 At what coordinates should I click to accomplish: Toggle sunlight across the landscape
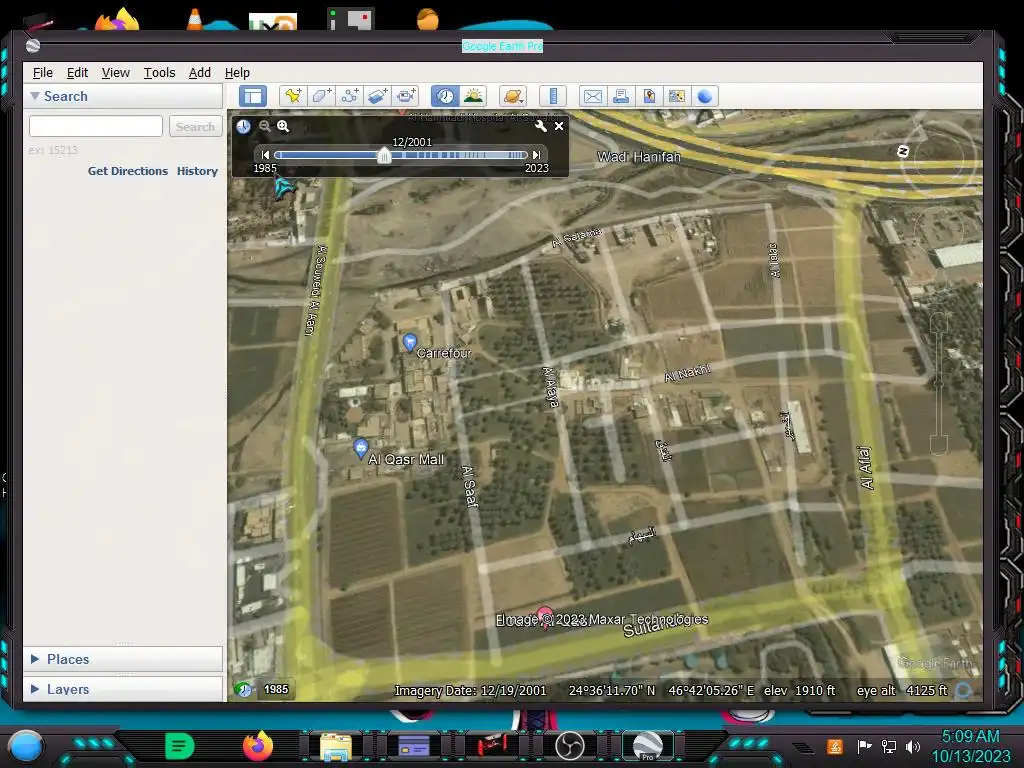click(x=473, y=96)
